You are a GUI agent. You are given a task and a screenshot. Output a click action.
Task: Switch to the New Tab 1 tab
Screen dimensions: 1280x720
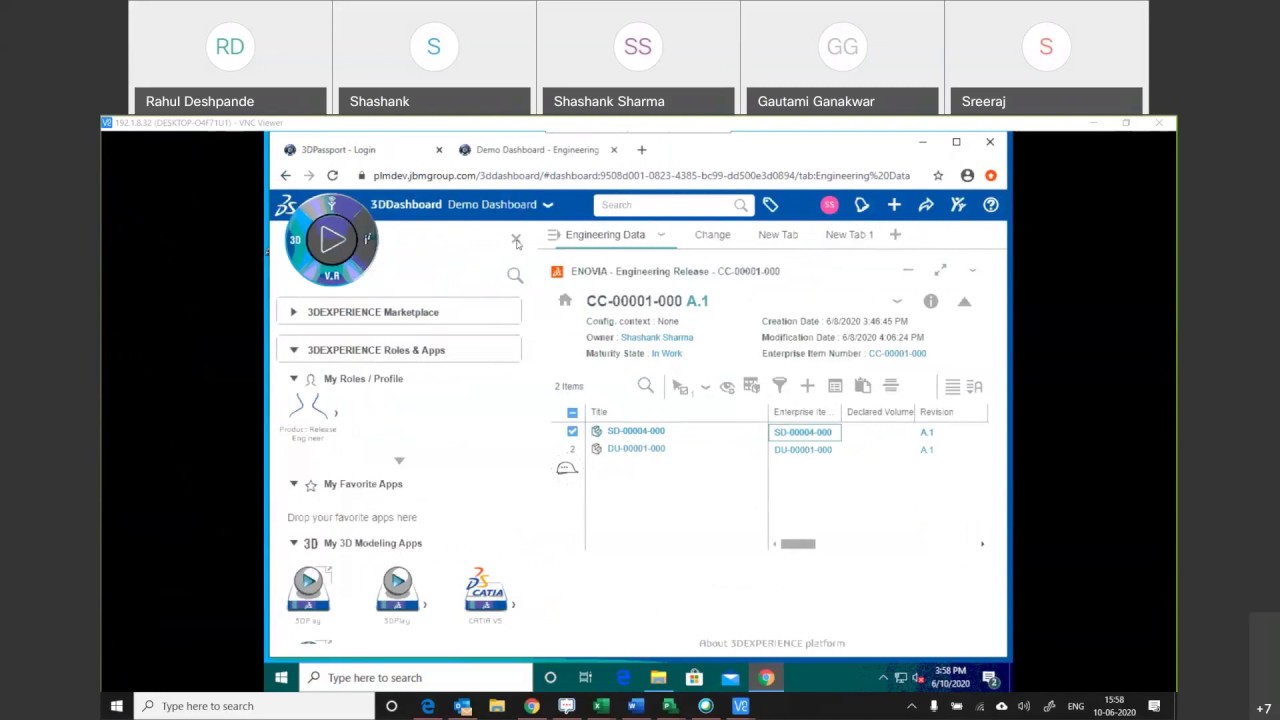point(849,235)
